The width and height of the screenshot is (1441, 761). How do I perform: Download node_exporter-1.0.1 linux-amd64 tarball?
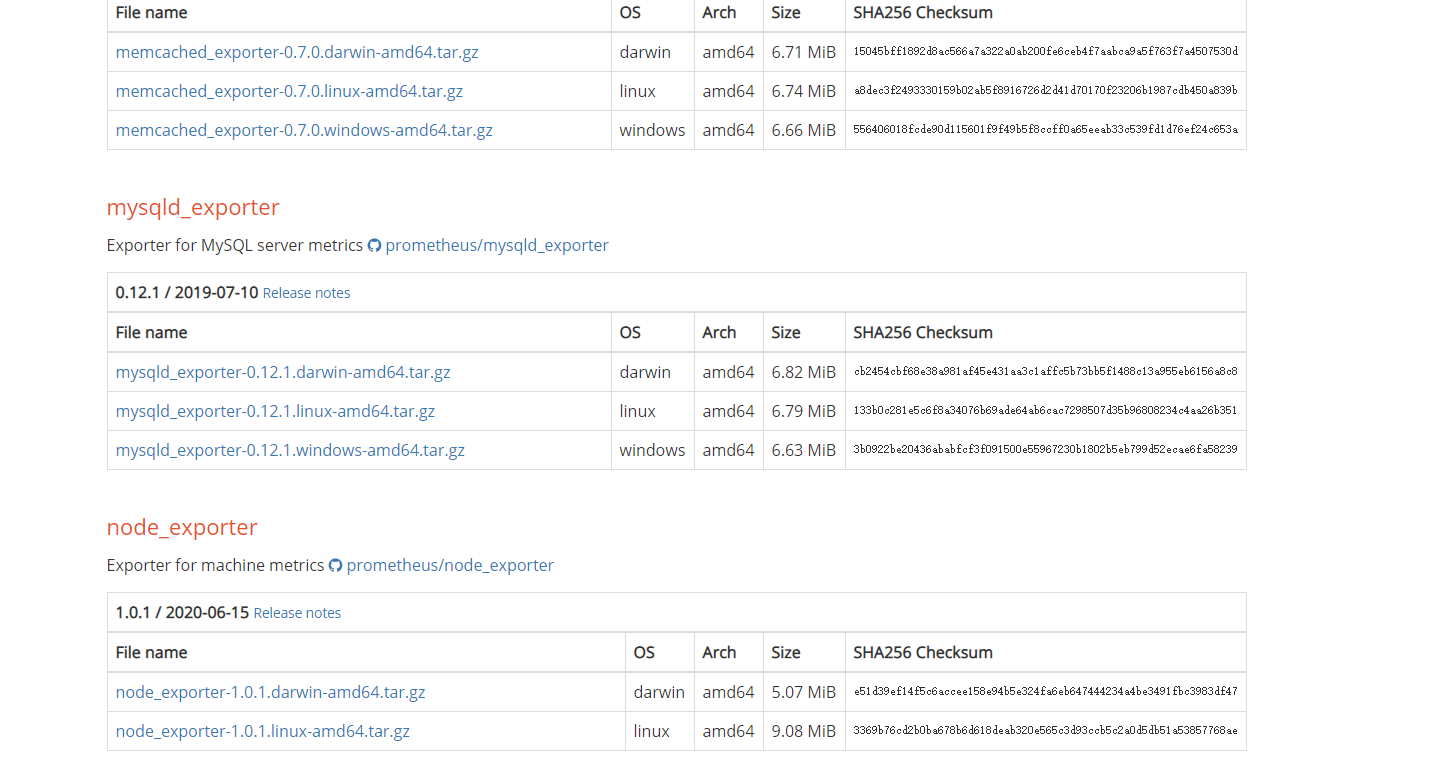262,731
